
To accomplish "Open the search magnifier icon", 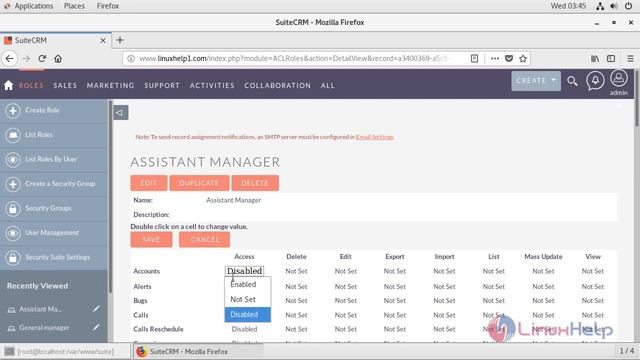I will (x=572, y=81).
